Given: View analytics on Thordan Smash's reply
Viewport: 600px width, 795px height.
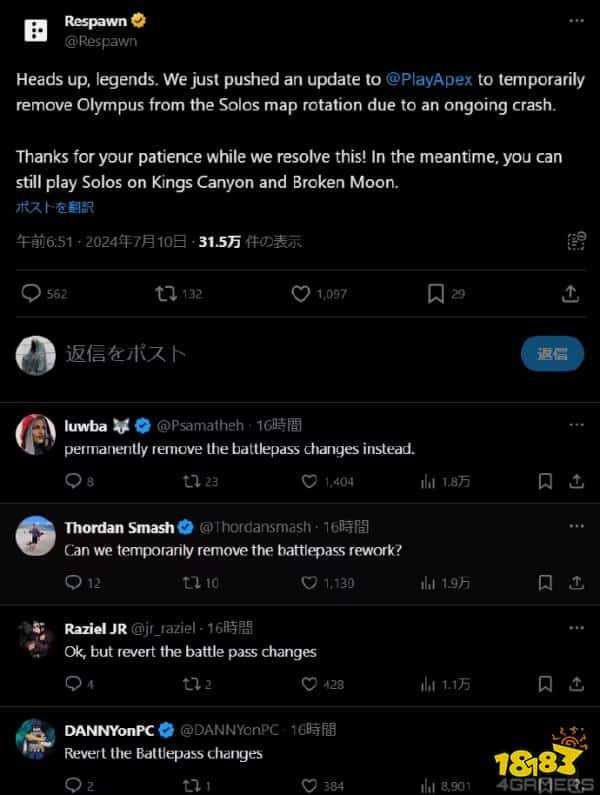Looking at the screenshot, I should click(x=430, y=582).
